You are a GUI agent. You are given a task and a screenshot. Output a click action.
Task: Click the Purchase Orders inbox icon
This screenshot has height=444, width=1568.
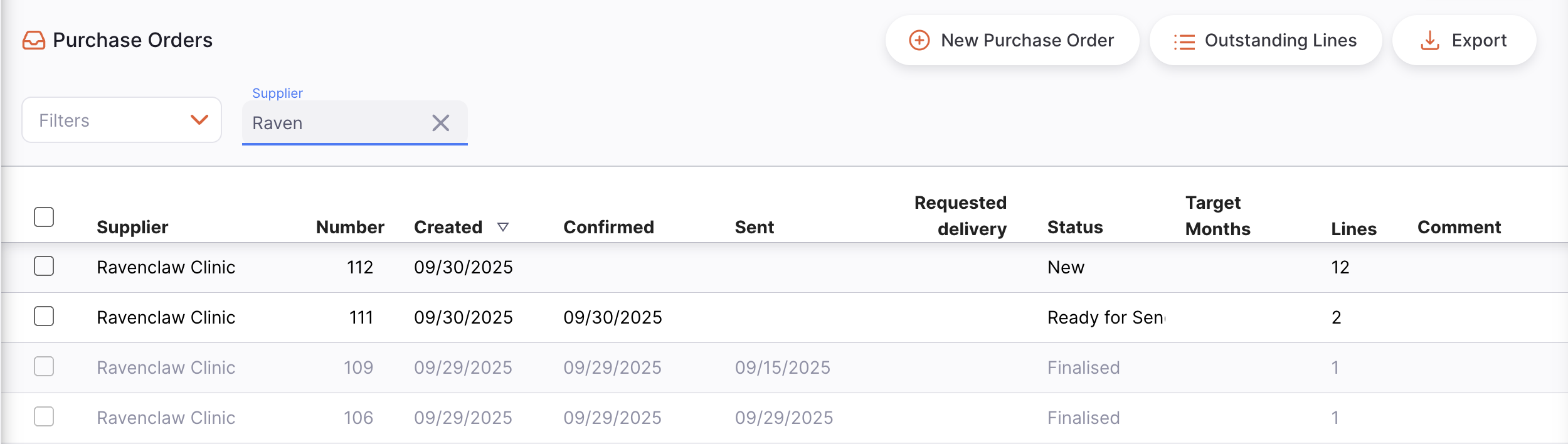[34, 40]
